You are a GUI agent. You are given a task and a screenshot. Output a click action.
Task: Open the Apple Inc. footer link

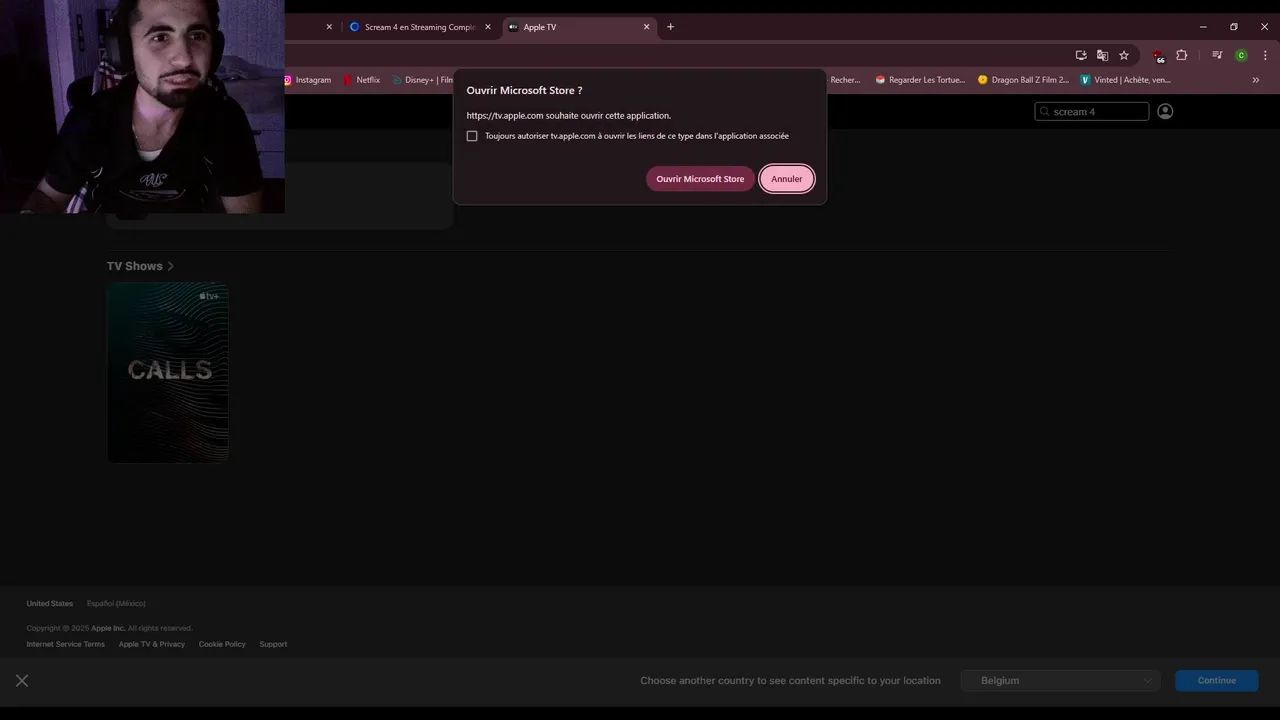108,628
